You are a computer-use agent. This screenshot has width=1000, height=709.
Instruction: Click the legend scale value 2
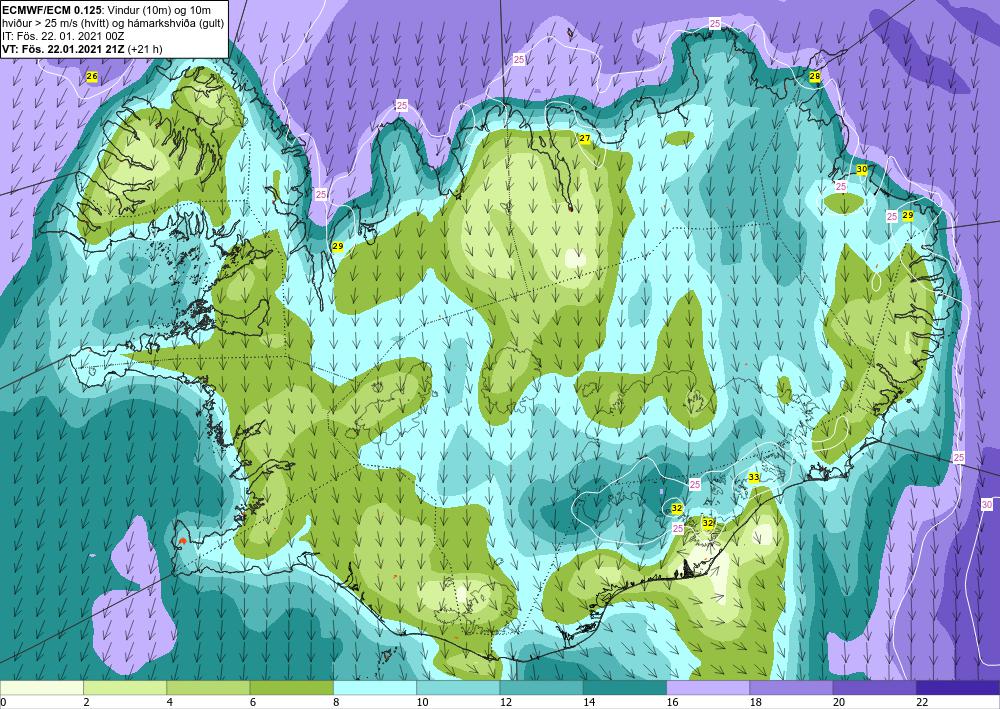click(86, 702)
